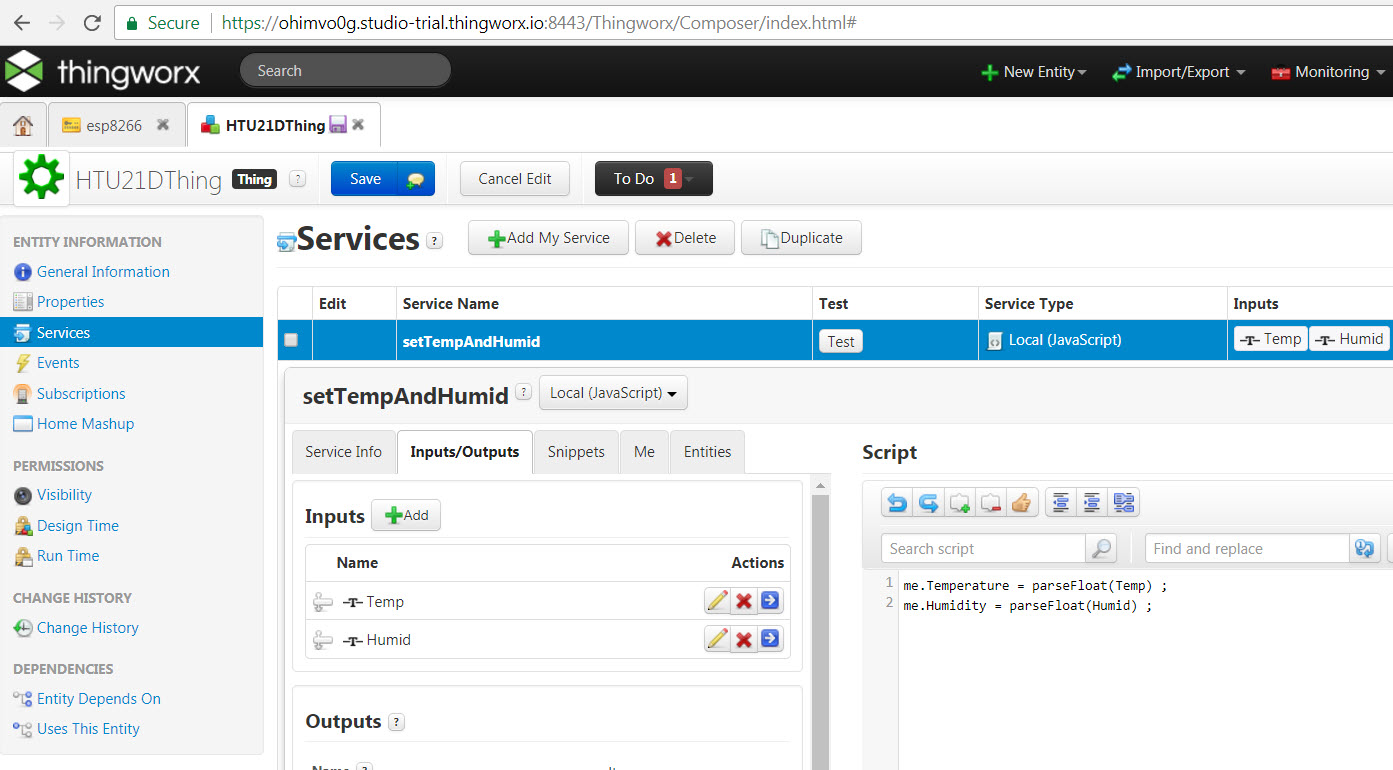
Task: Open save-with-comment split button
Action: [x=416, y=179]
